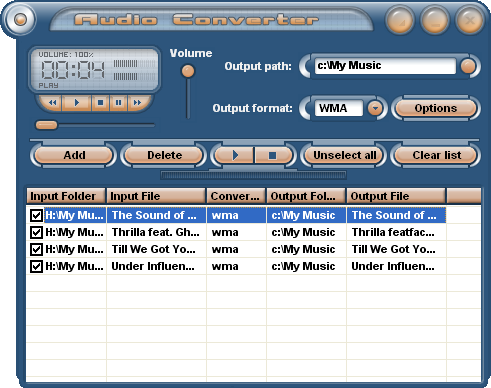Click the conversion progress bar

coord(253,175)
